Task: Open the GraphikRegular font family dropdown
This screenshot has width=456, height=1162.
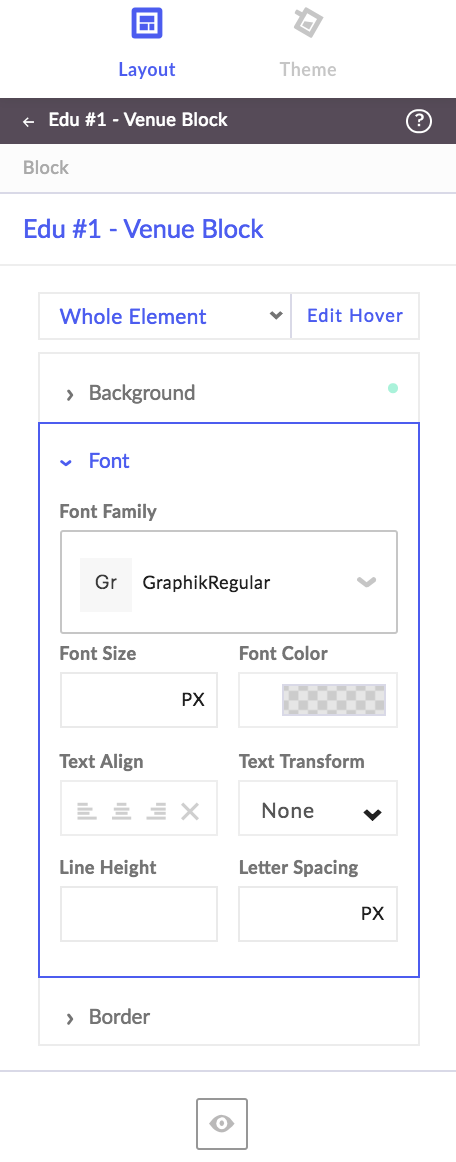Action: [229, 582]
